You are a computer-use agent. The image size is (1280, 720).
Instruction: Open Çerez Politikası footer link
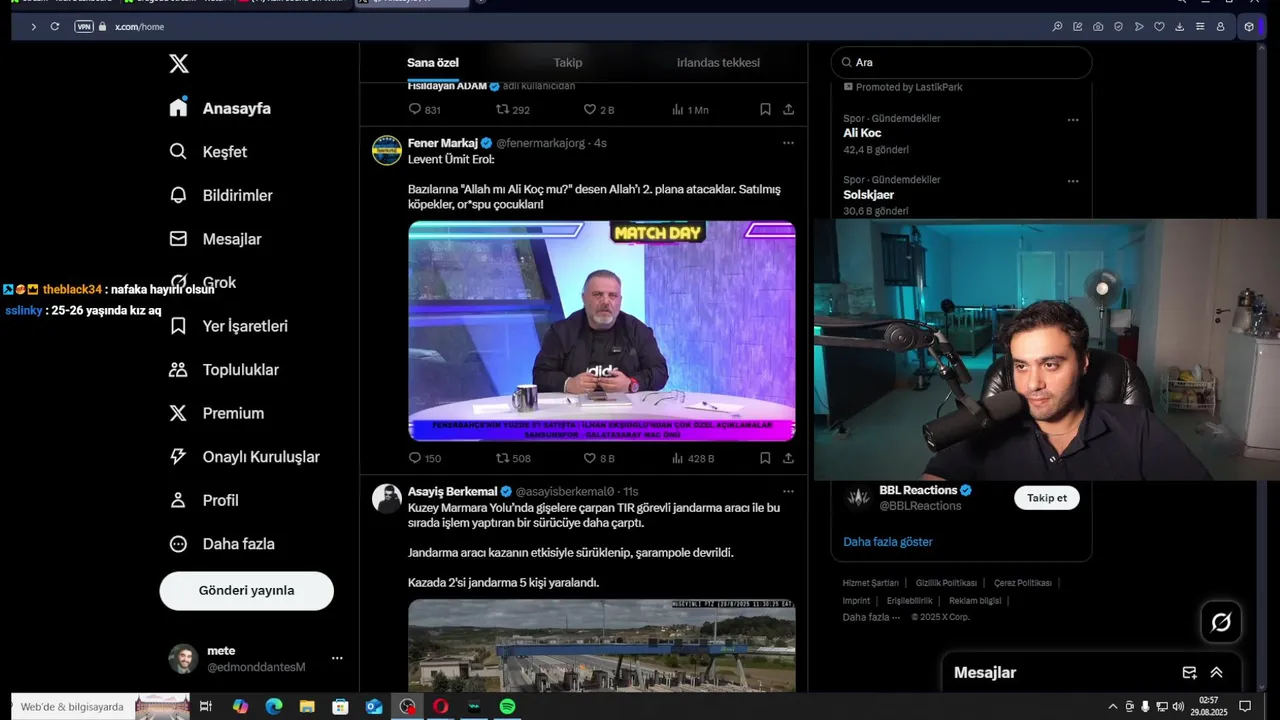tap(1022, 583)
